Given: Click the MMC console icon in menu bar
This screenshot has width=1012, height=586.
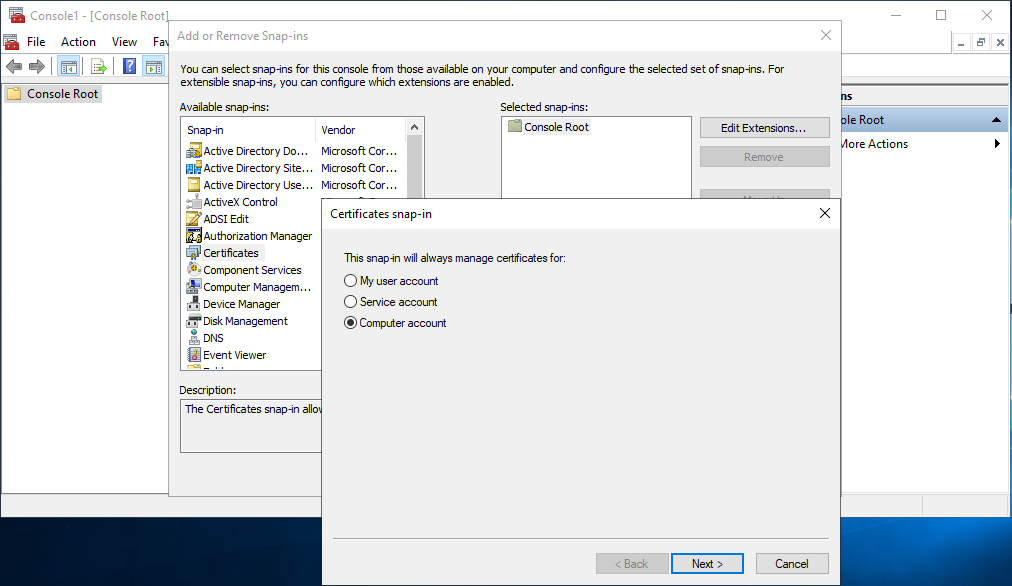Looking at the screenshot, I should pyautogui.click(x=11, y=42).
